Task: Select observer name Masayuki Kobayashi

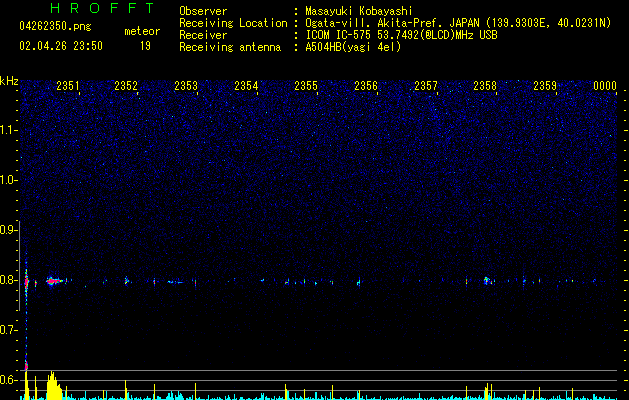Action: pos(359,11)
